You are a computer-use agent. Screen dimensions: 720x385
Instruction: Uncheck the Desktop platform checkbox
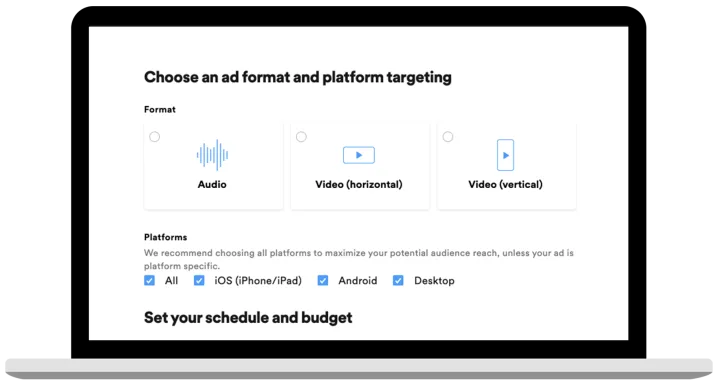(x=398, y=280)
